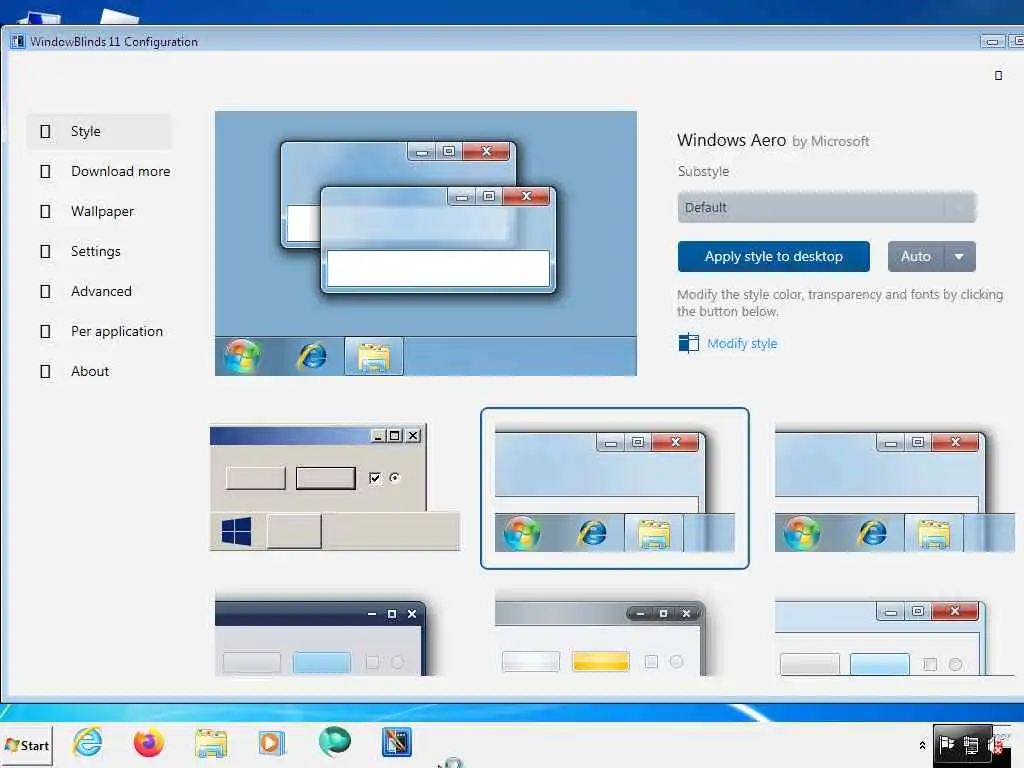Click the icon beside Style
This screenshot has width=1024, height=768.
(45, 131)
